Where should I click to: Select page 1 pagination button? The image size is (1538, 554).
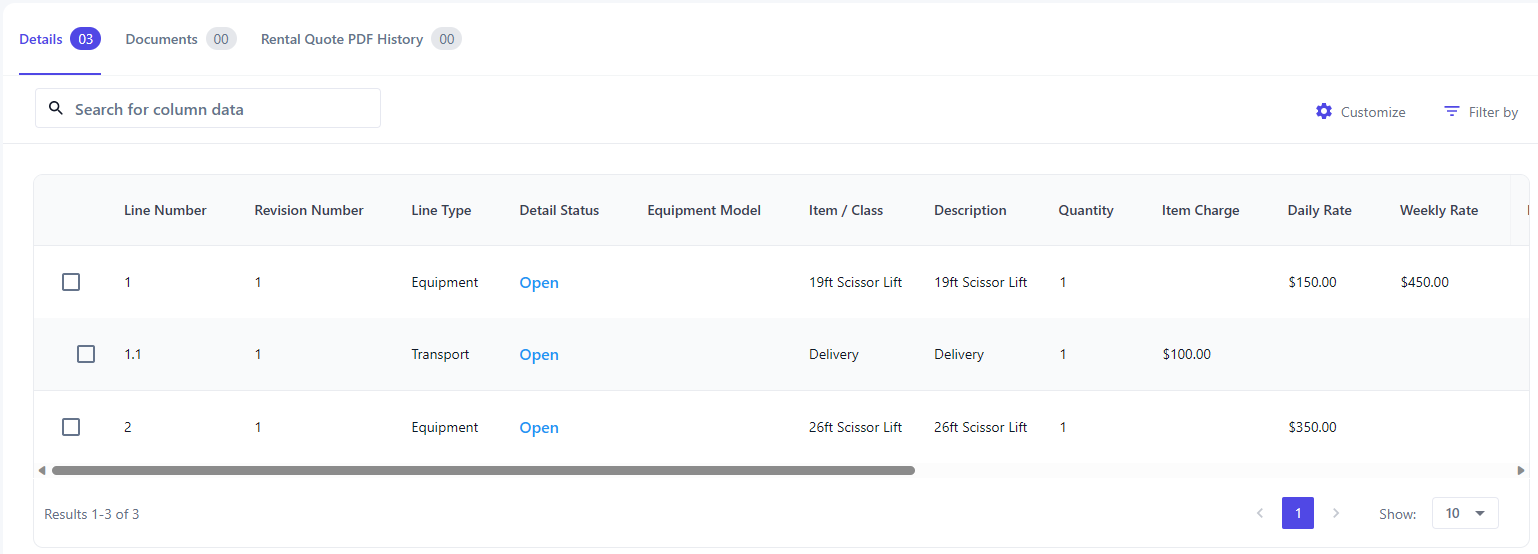click(x=1298, y=513)
